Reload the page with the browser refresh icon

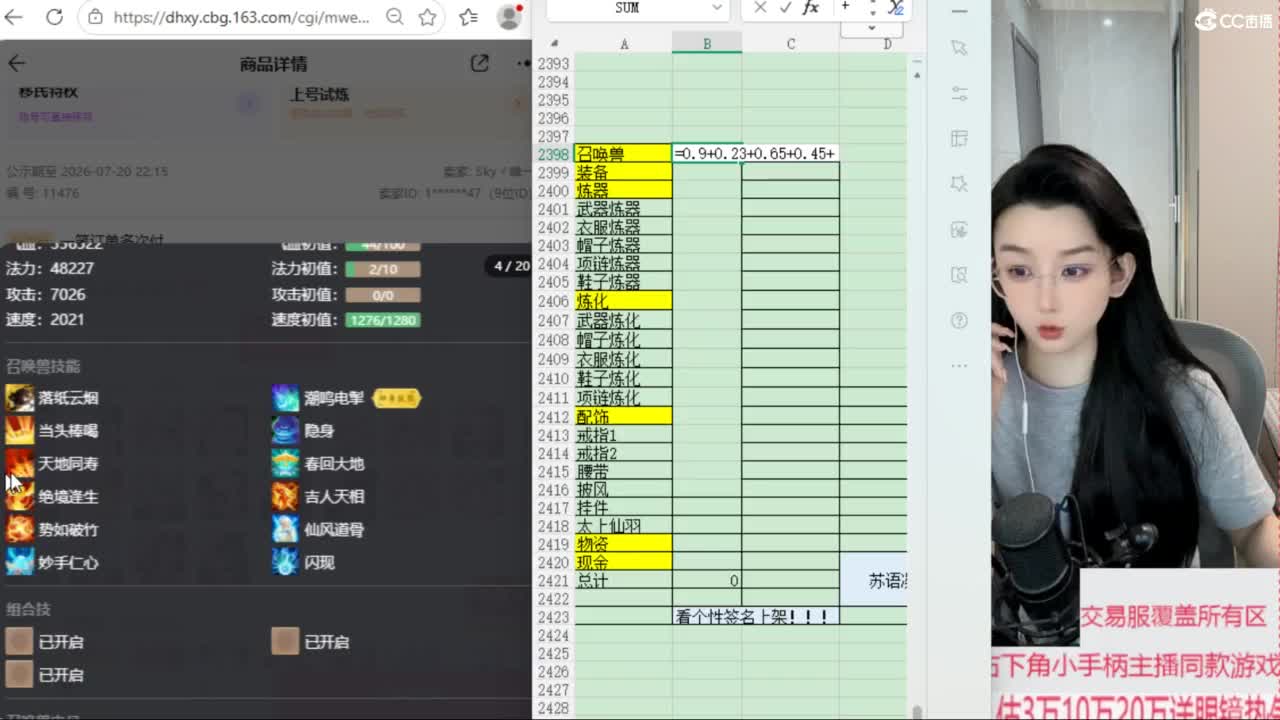[54, 17]
